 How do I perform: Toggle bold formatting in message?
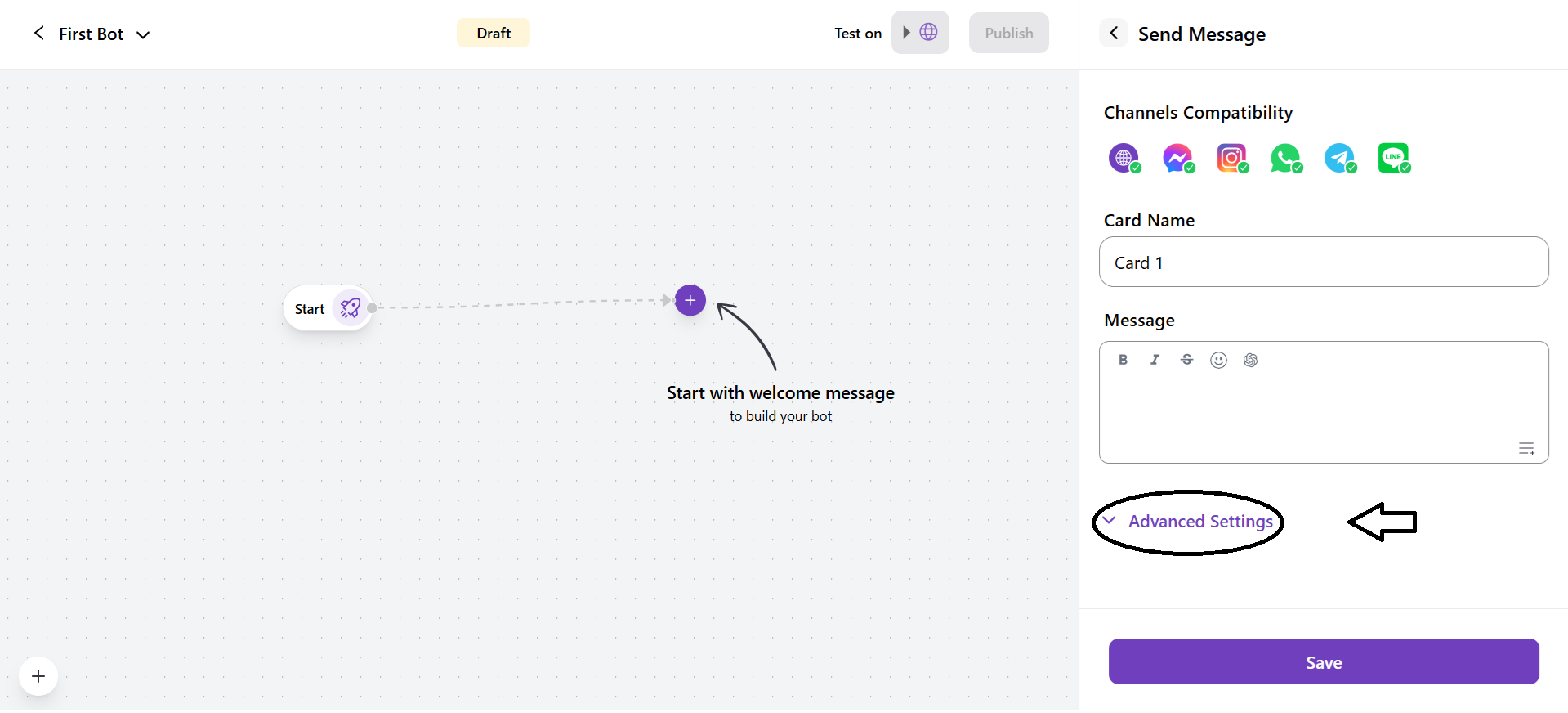1124,360
